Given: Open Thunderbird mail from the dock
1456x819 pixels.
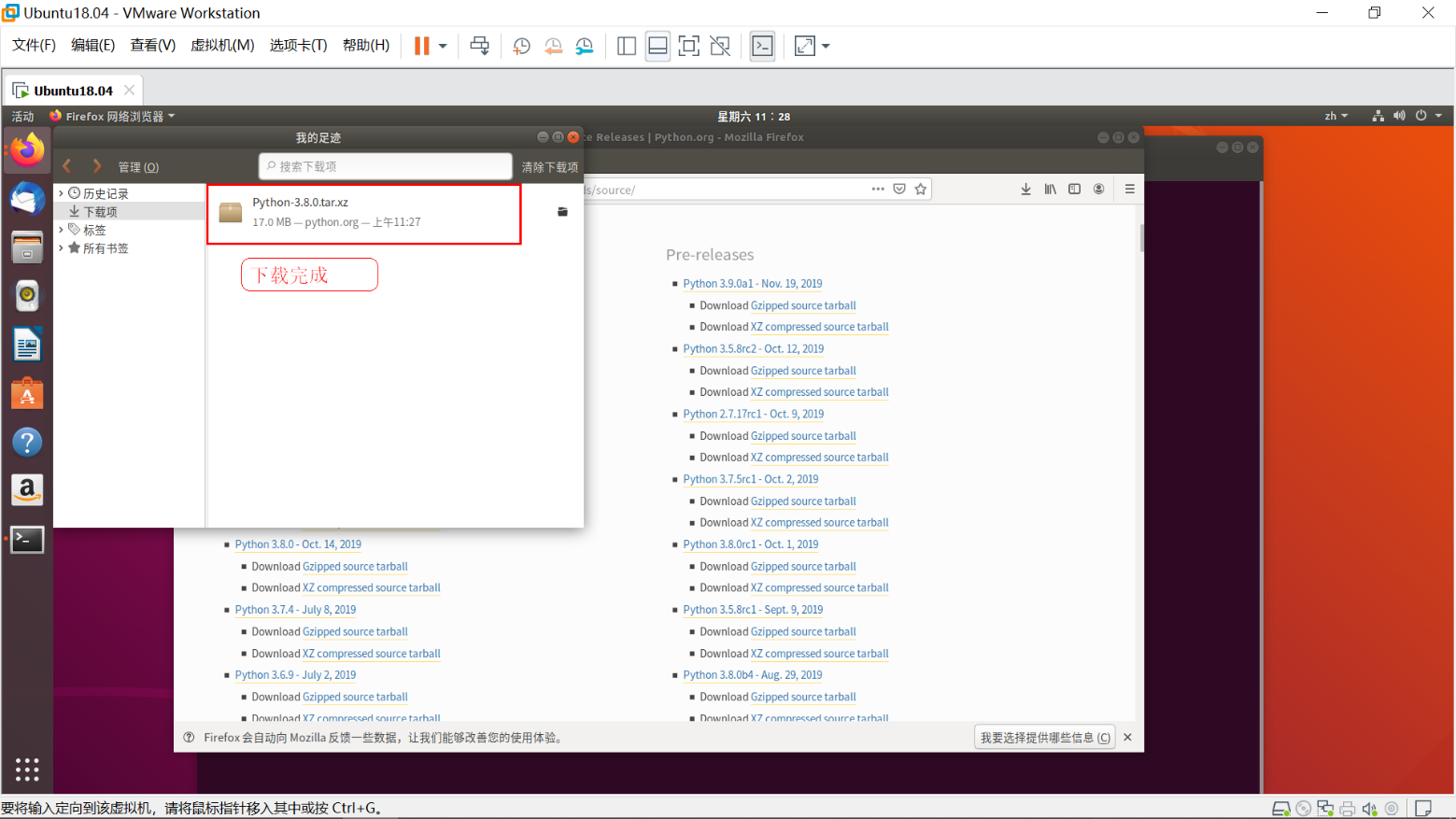Looking at the screenshot, I should [x=27, y=199].
